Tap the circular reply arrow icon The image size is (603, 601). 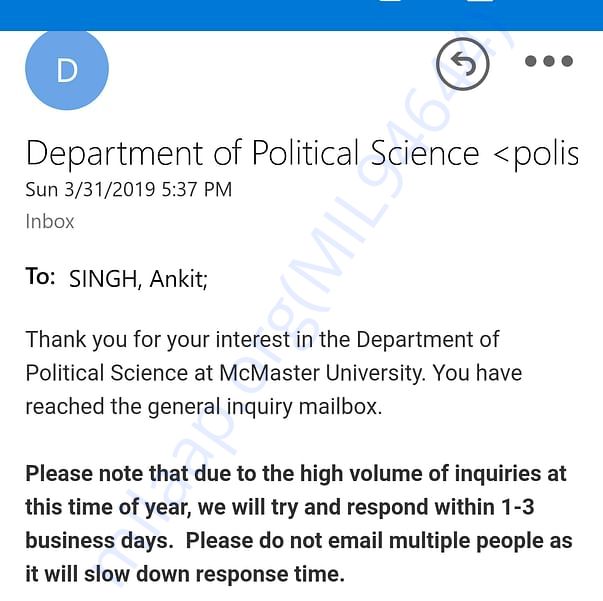pyautogui.click(x=463, y=63)
